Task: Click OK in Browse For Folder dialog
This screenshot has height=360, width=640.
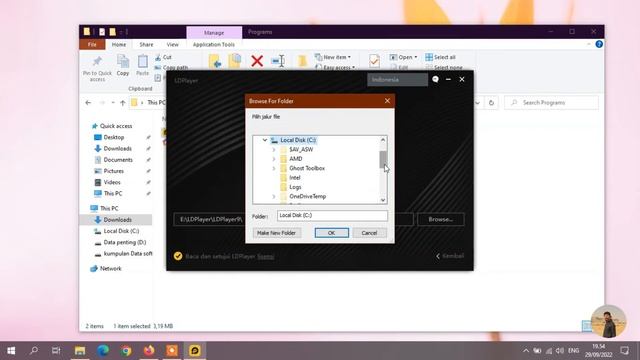Action: pyautogui.click(x=331, y=233)
